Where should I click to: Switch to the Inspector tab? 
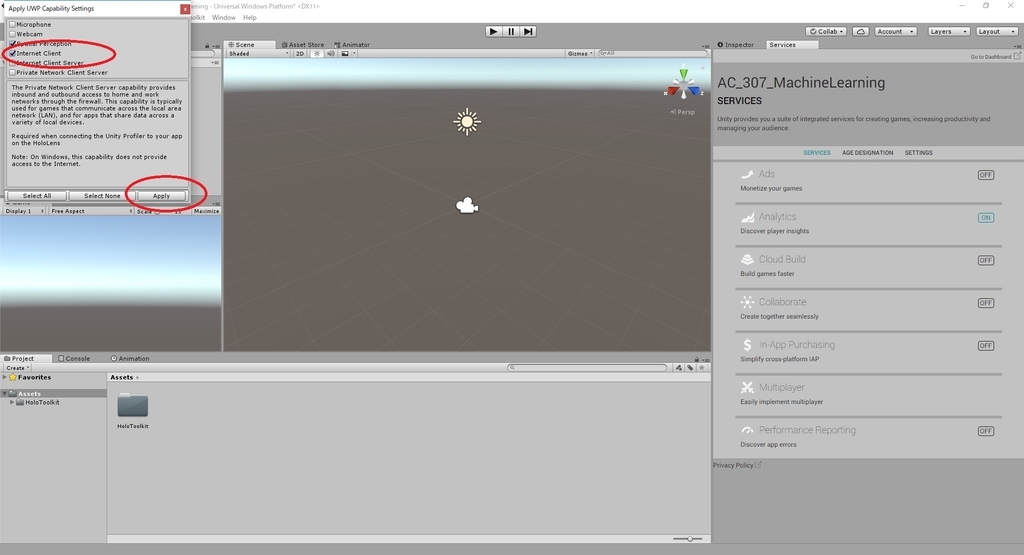click(x=736, y=45)
